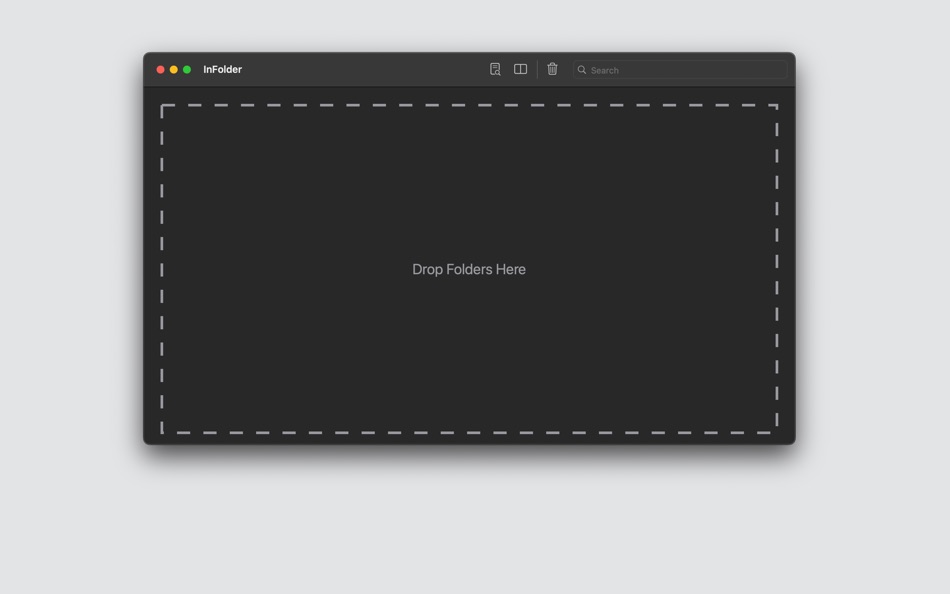Click the red close button
950x594 pixels.
[x=160, y=69]
